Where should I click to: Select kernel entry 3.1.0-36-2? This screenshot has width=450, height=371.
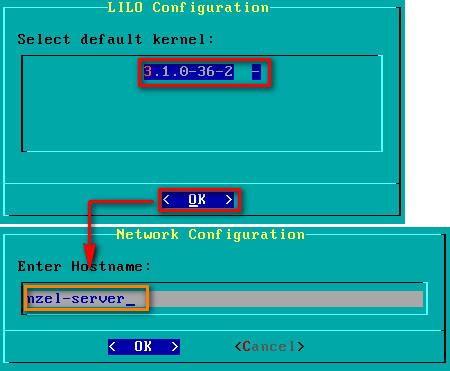(202, 72)
